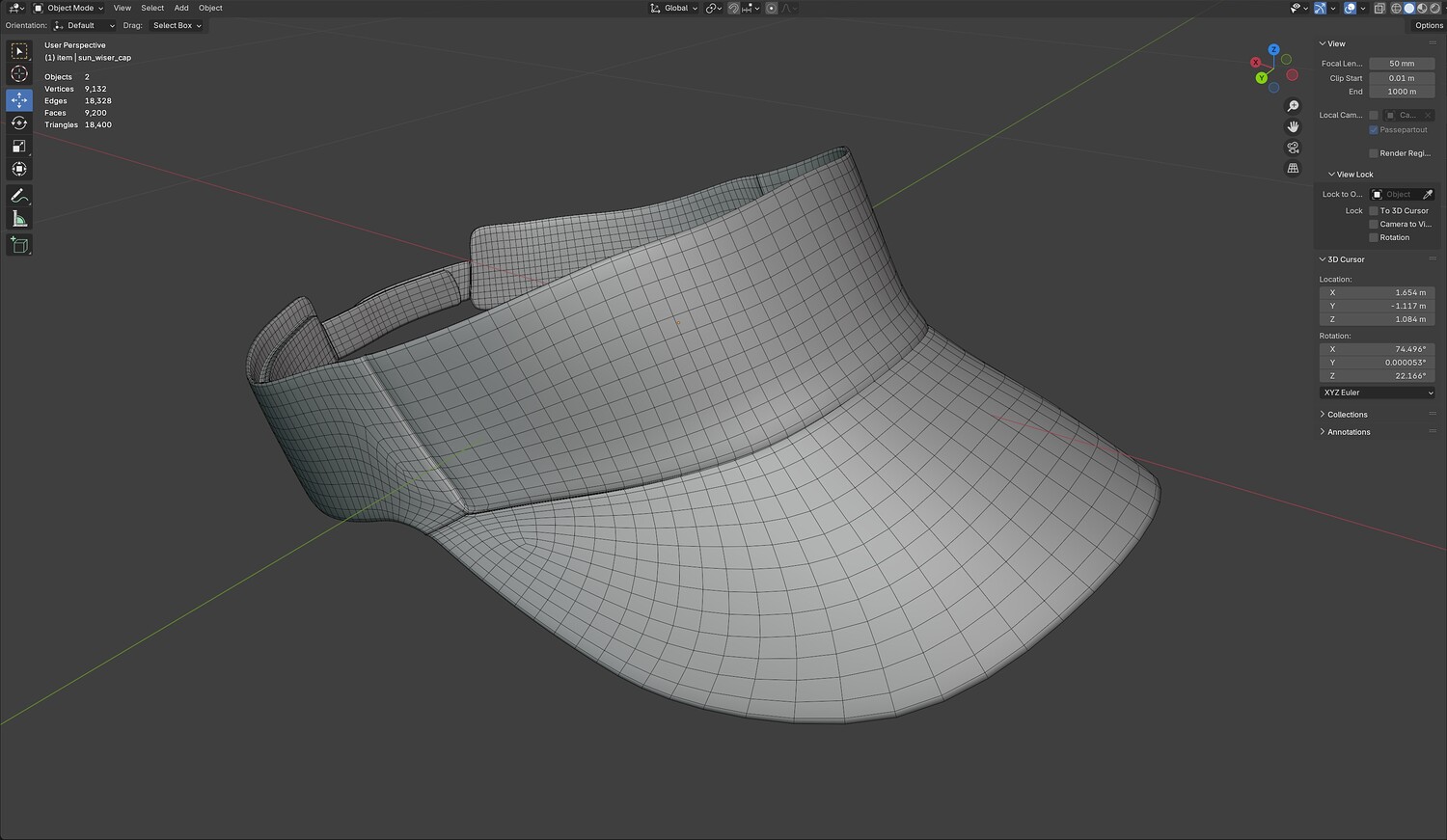Toggle viewport overlays display
The image size is (1447, 840).
(1351, 8)
